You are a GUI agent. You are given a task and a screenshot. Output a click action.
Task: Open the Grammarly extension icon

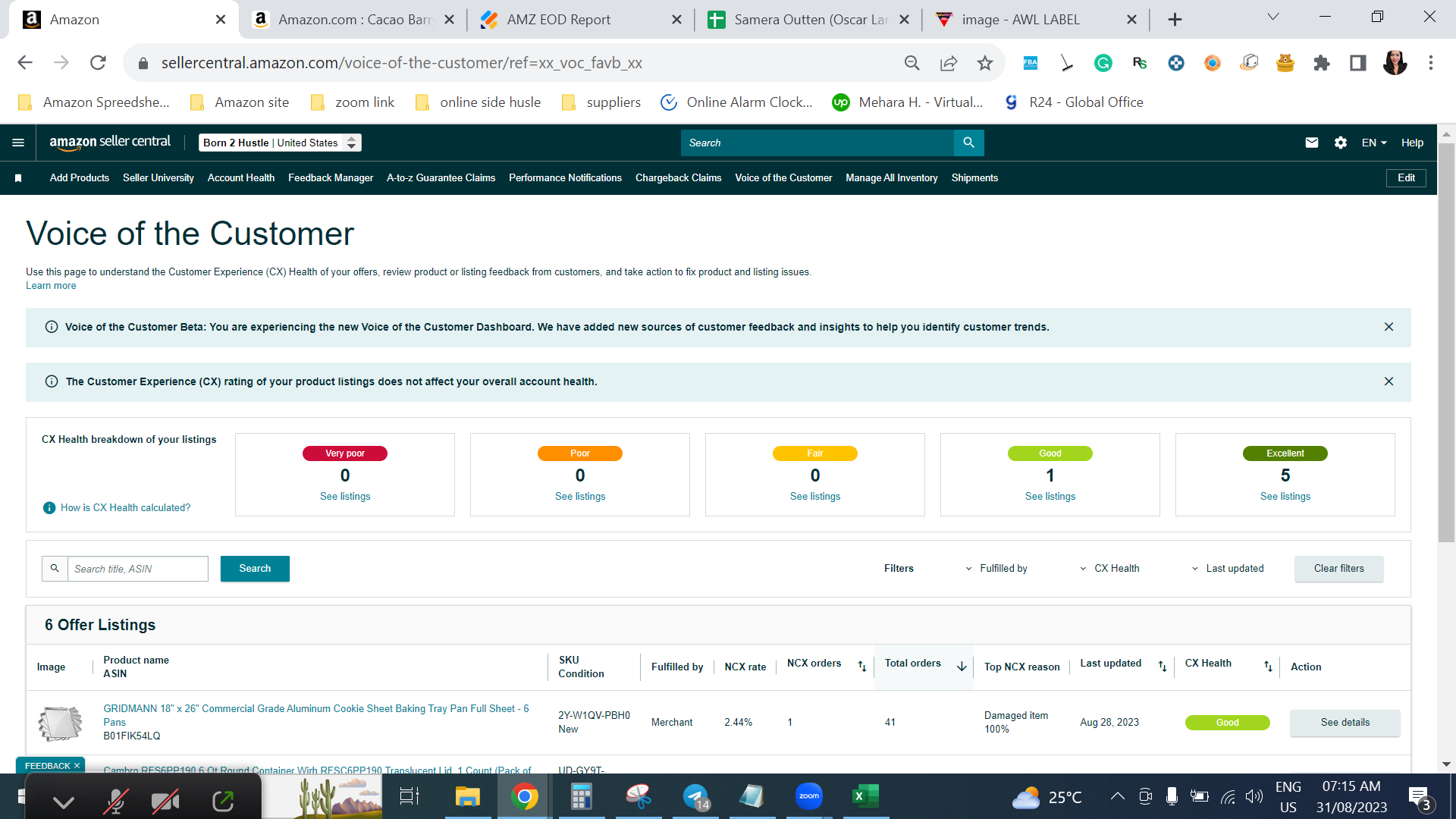pos(1103,63)
